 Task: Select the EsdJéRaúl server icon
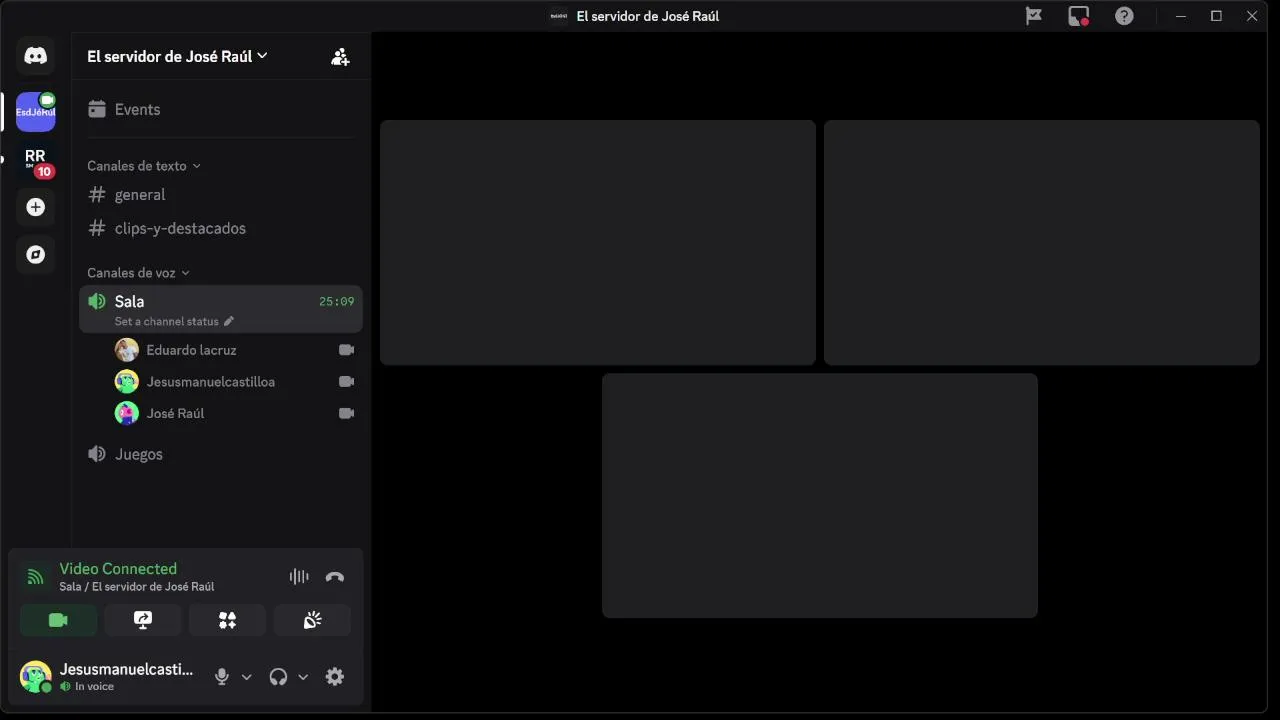tap(35, 112)
